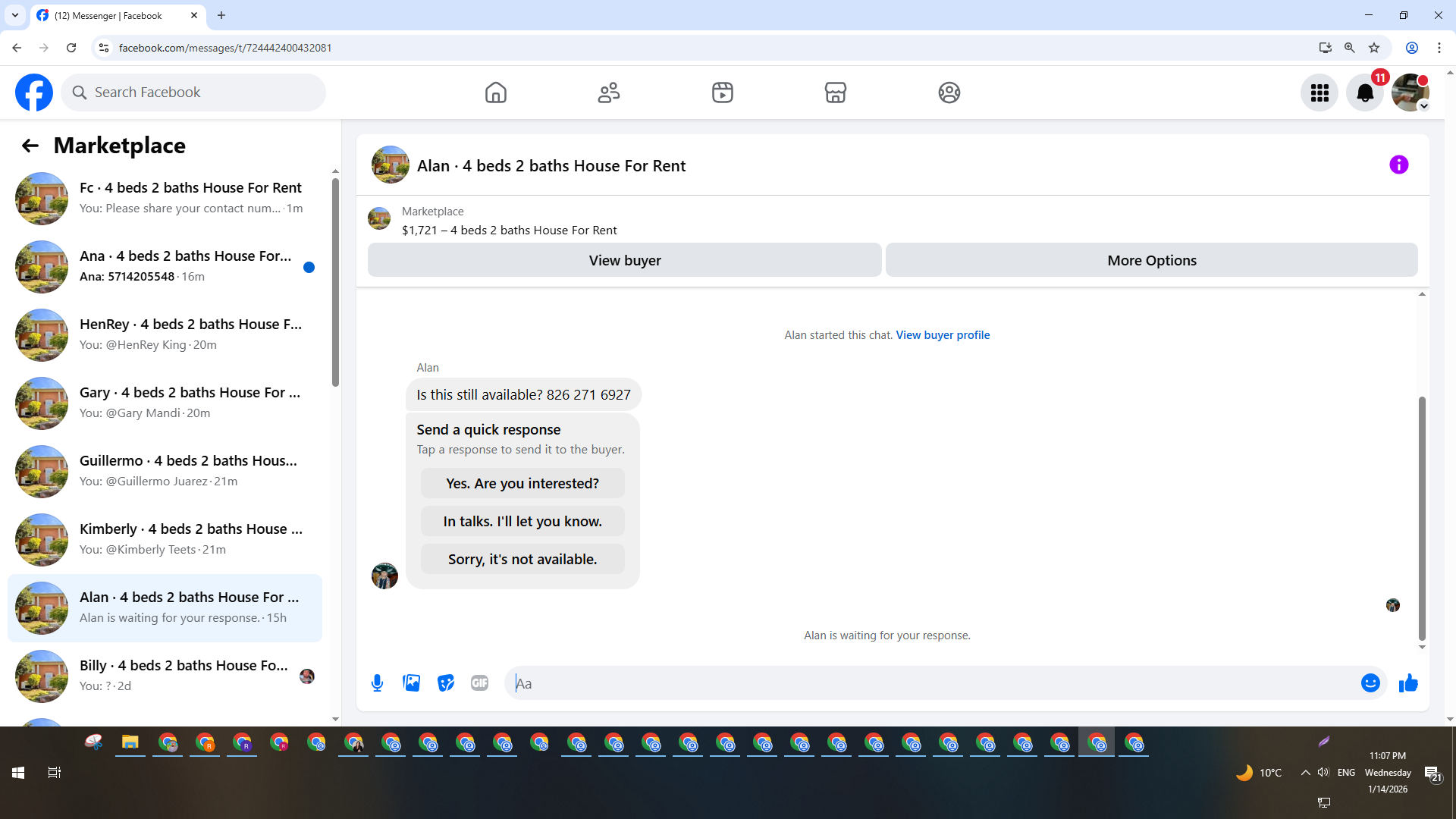Send a thumbs-up like
Viewport: 1456px width, 819px height.
pyautogui.click(x=1408, y=683)
